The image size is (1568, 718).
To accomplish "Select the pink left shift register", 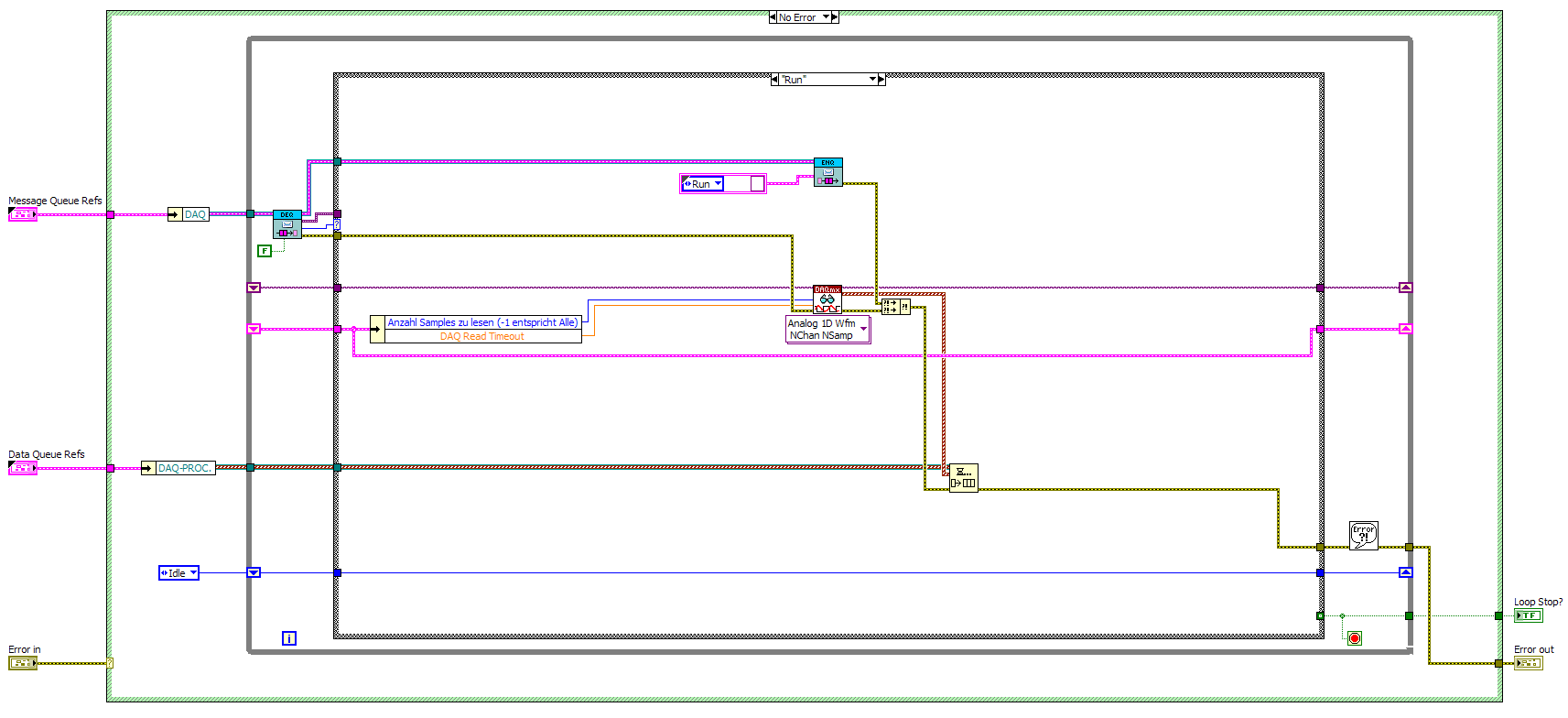I will pyautogui.click(x=254, y=329).
